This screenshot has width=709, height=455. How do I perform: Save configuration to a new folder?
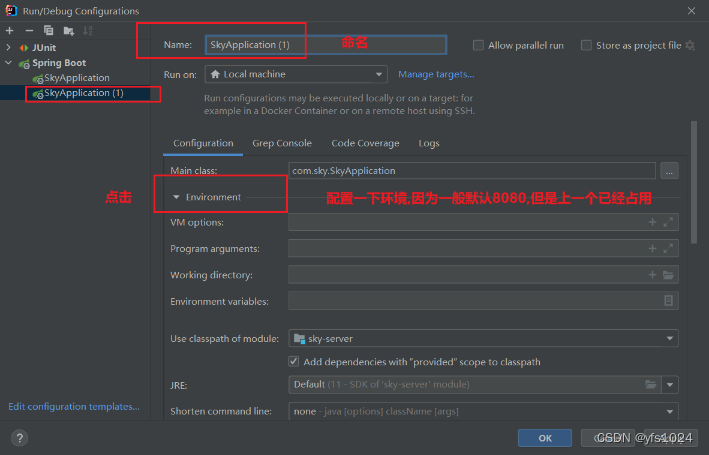pos(69,31)
